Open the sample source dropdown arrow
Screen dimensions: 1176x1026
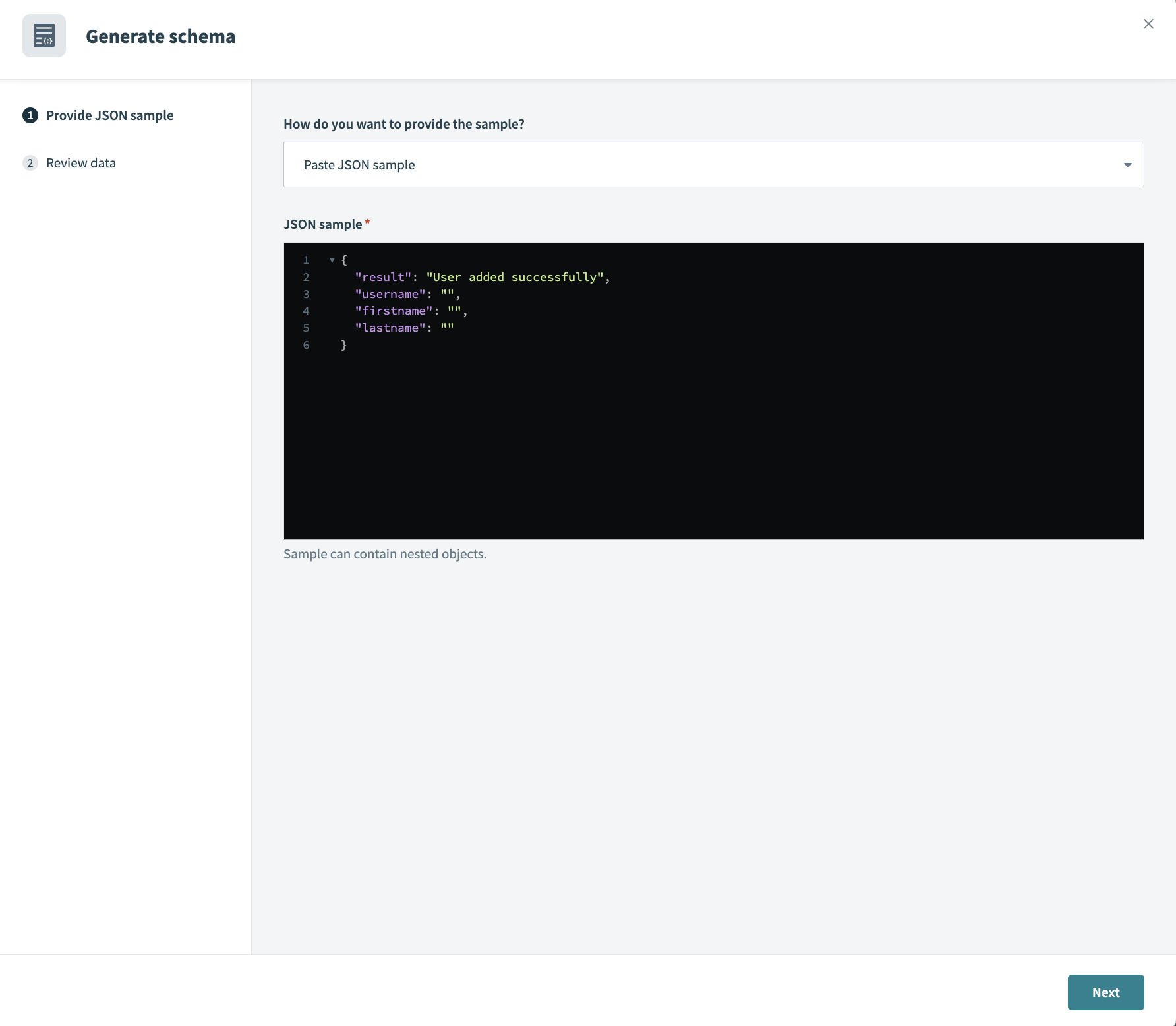(1127, 165)
